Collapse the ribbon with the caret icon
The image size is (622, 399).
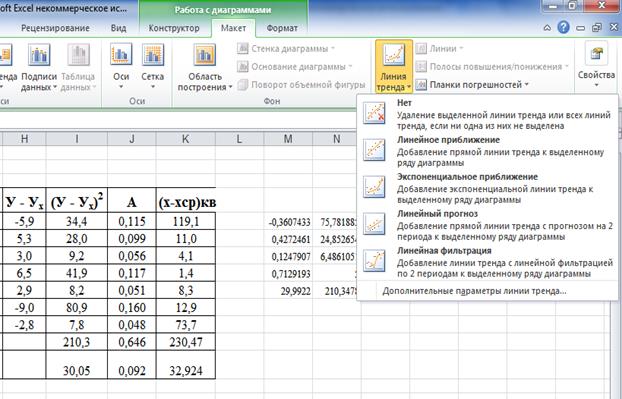(x=547, y=28)
